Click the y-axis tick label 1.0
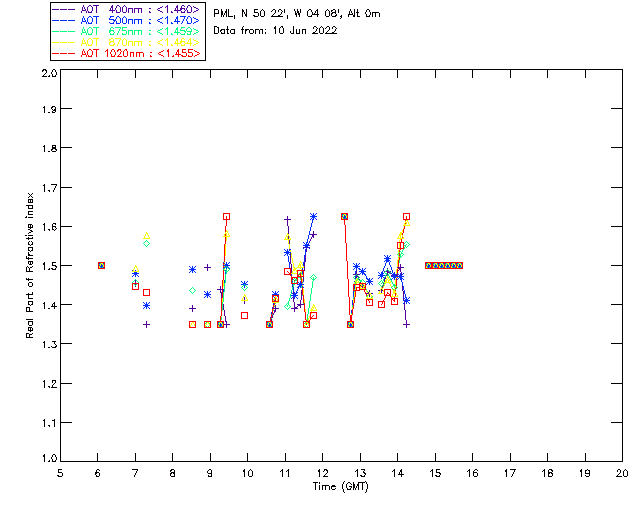Viewport: 640px width, 512px height. point(49,459)
